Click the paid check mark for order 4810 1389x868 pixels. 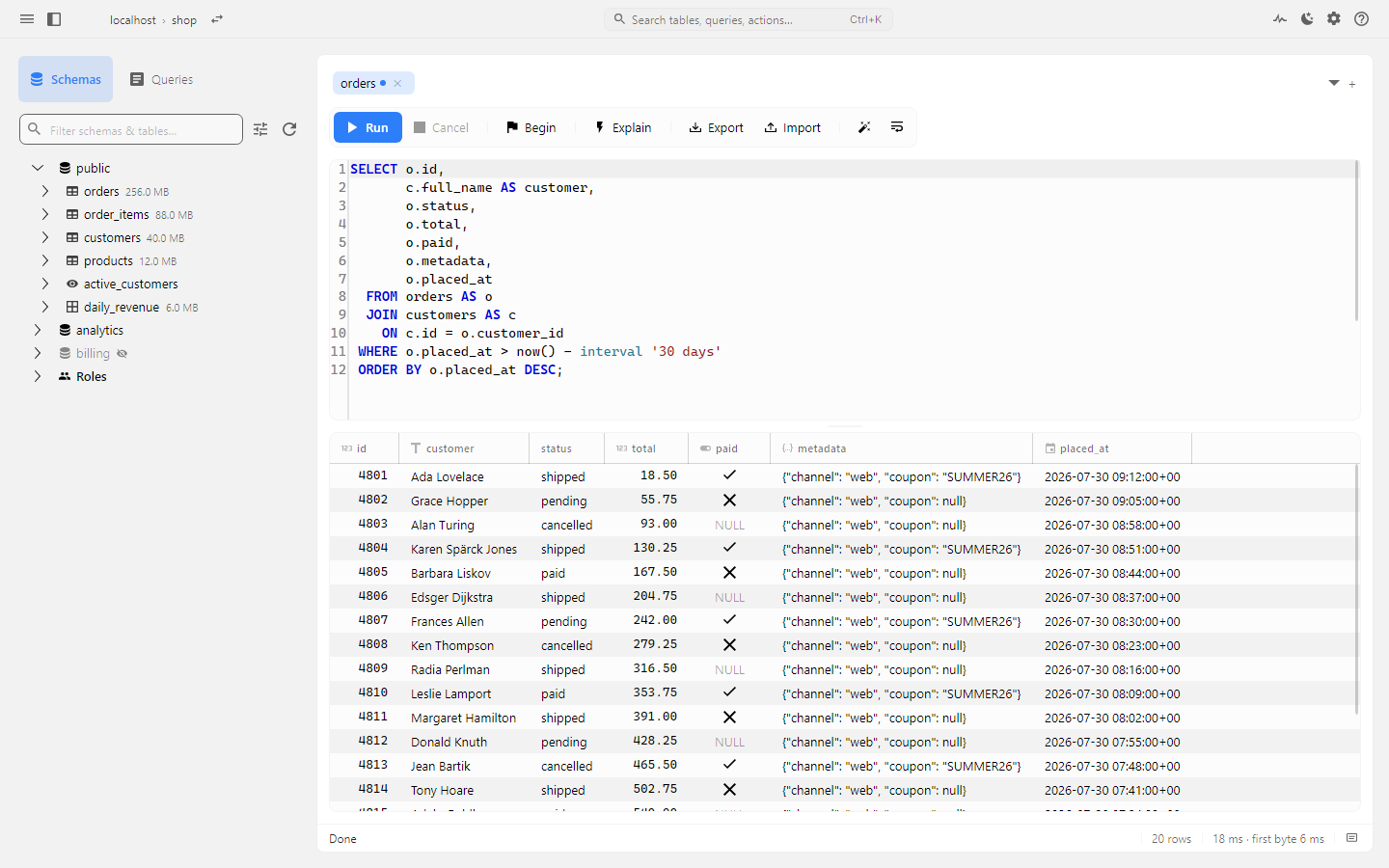(x=729, y=692)
